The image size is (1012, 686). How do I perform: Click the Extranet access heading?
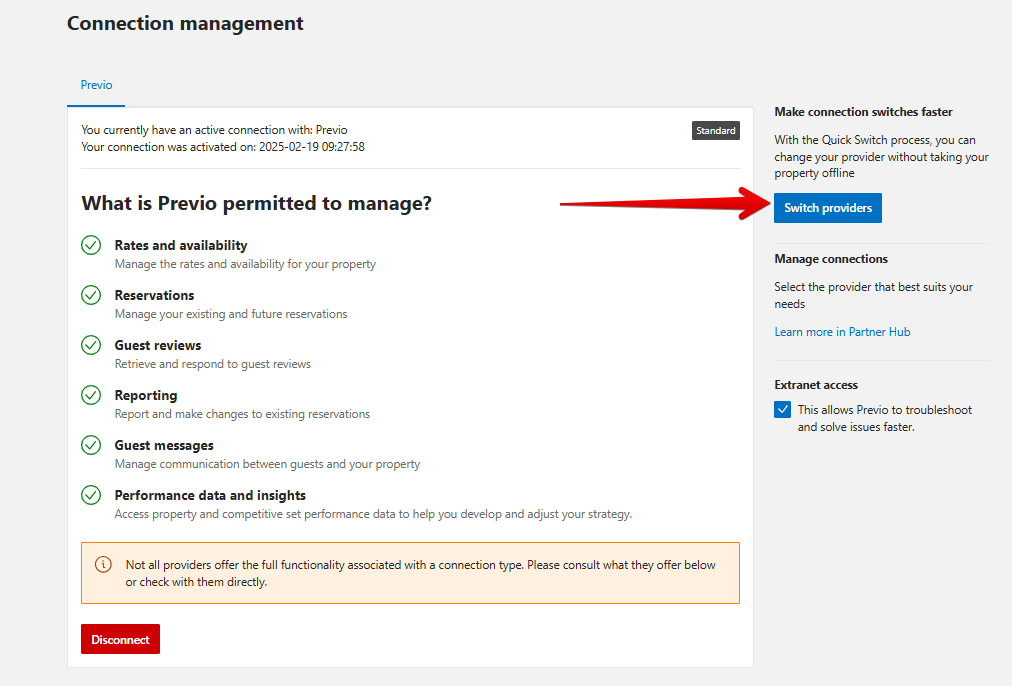(x=816, y=385)
